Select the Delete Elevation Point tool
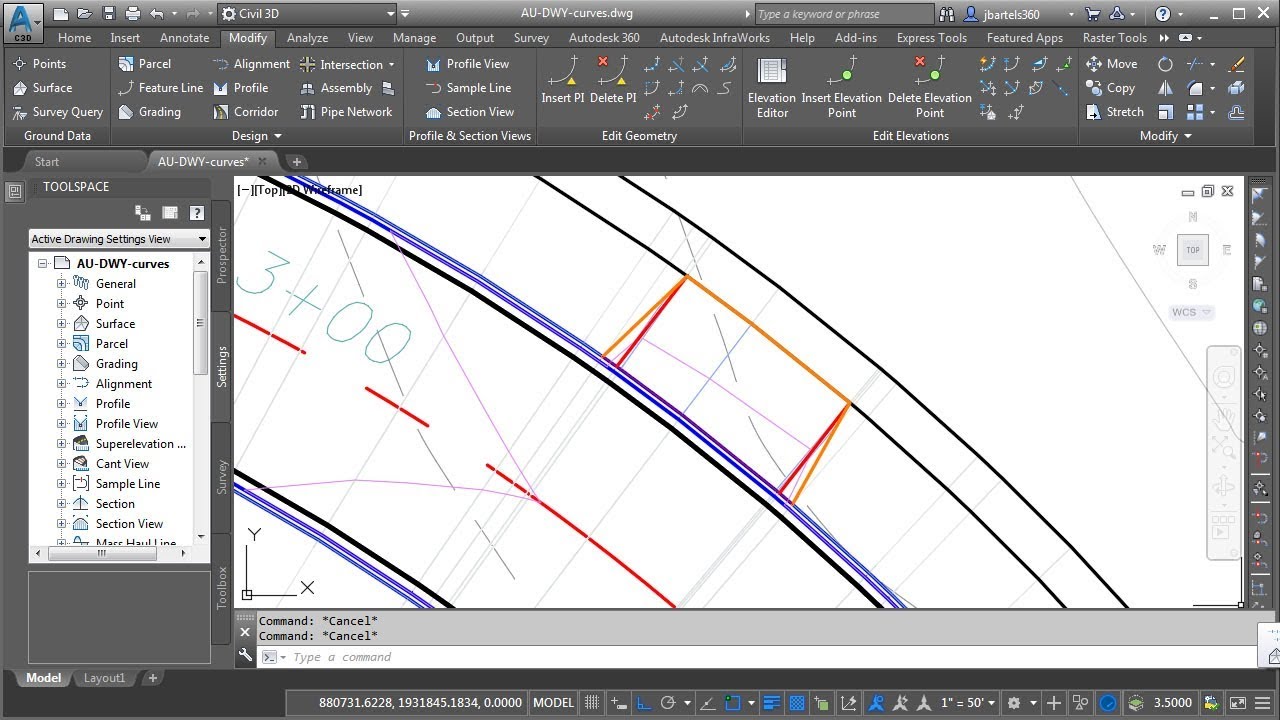The image size is (1280, 720). pyautogui.click(x=930, y=87)
